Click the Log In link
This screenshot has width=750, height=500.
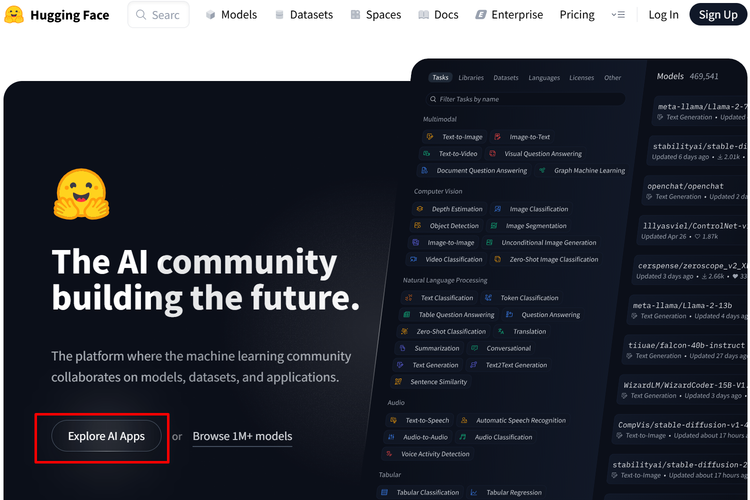pyautogui.click(x=663, y=15)
